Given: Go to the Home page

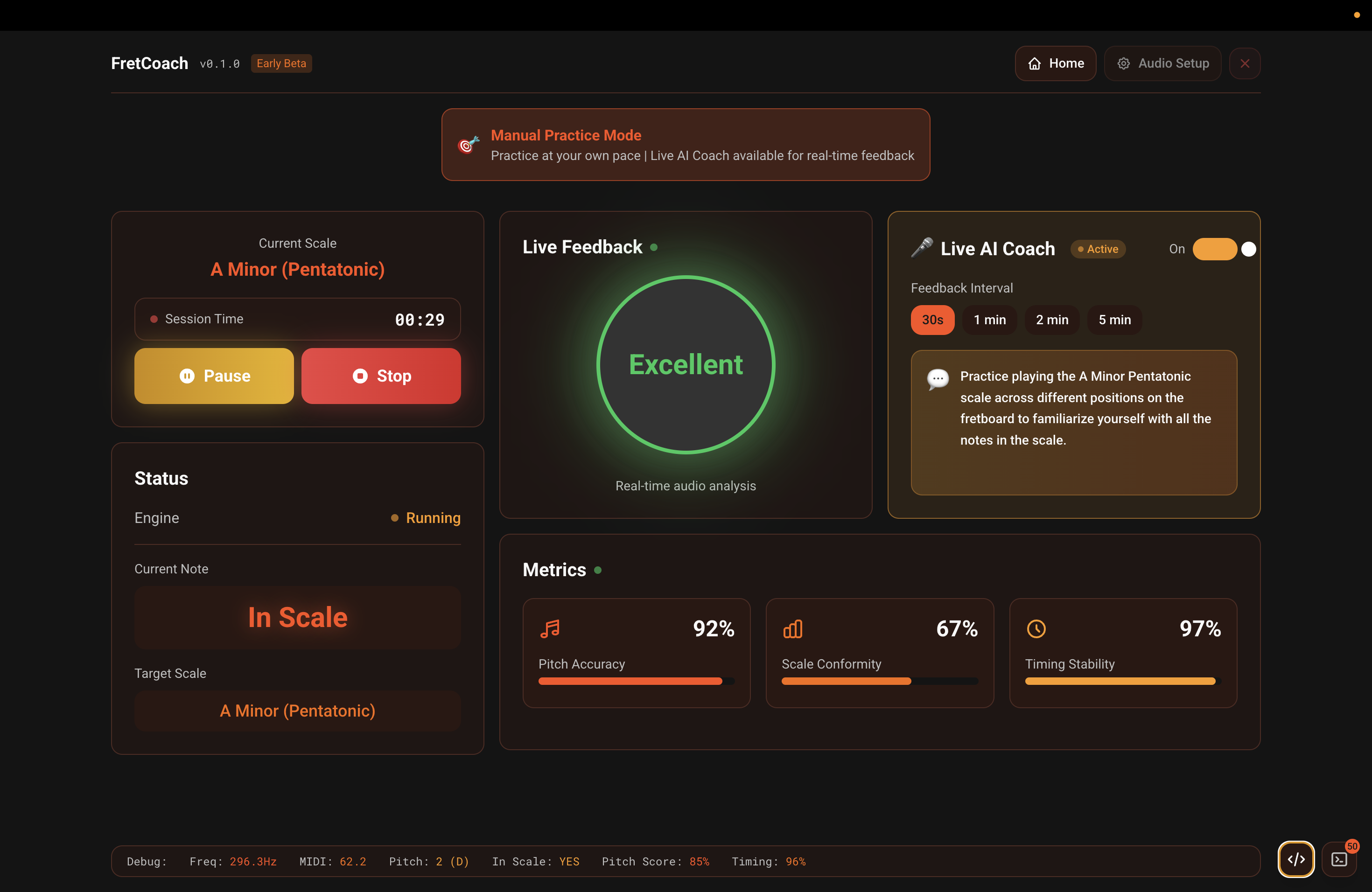Looking at the screenshot, I should [1055, 63].
